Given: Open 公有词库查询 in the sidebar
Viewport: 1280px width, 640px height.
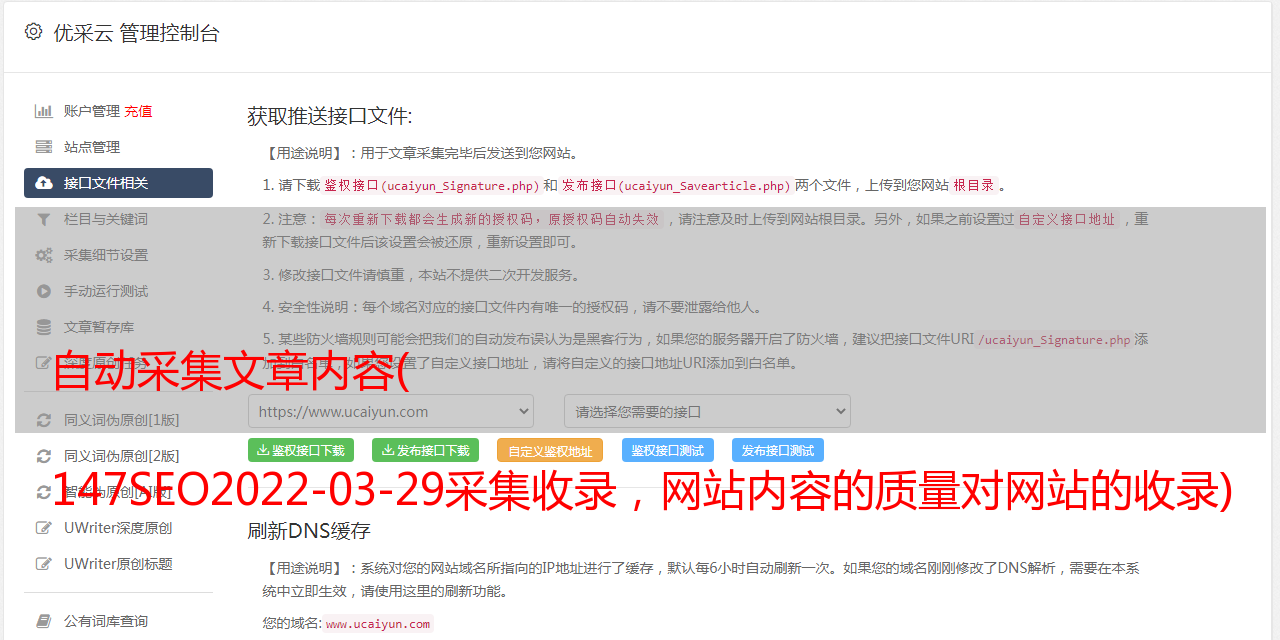Looking at the screenshot, I should [106, 621].
